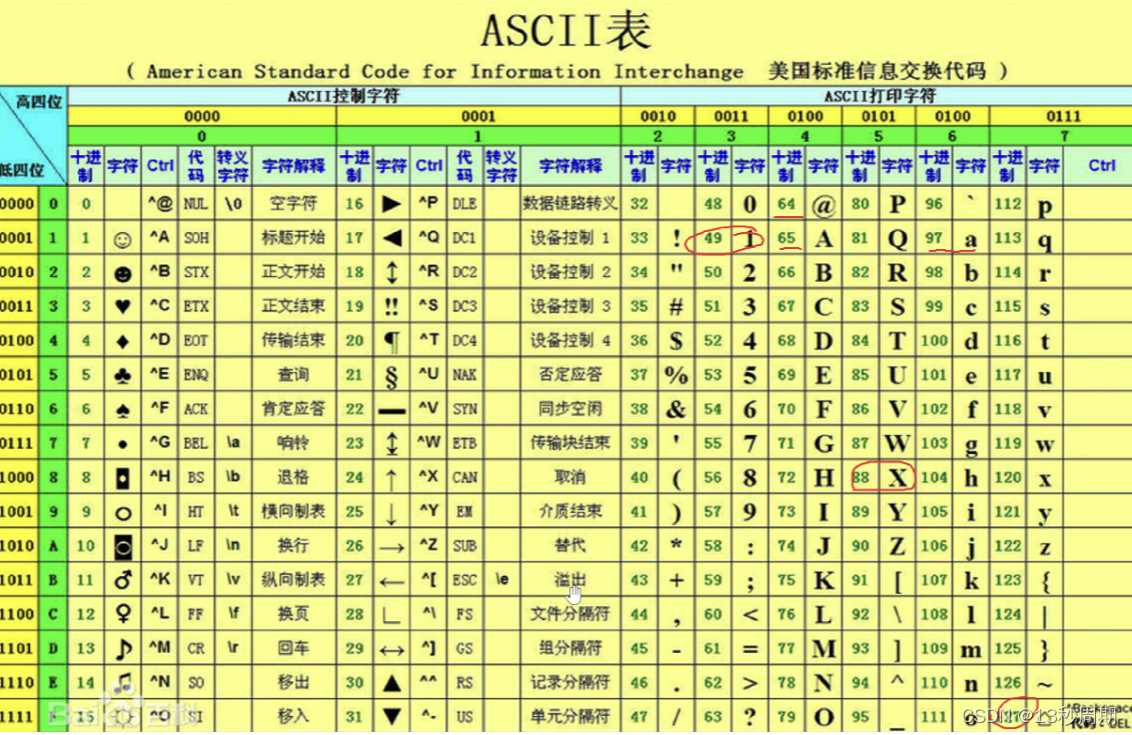Click the \0 escape character cell
Image resolution: width=1132 pixels, height=735 pixels.
click(x=232, y=204)
